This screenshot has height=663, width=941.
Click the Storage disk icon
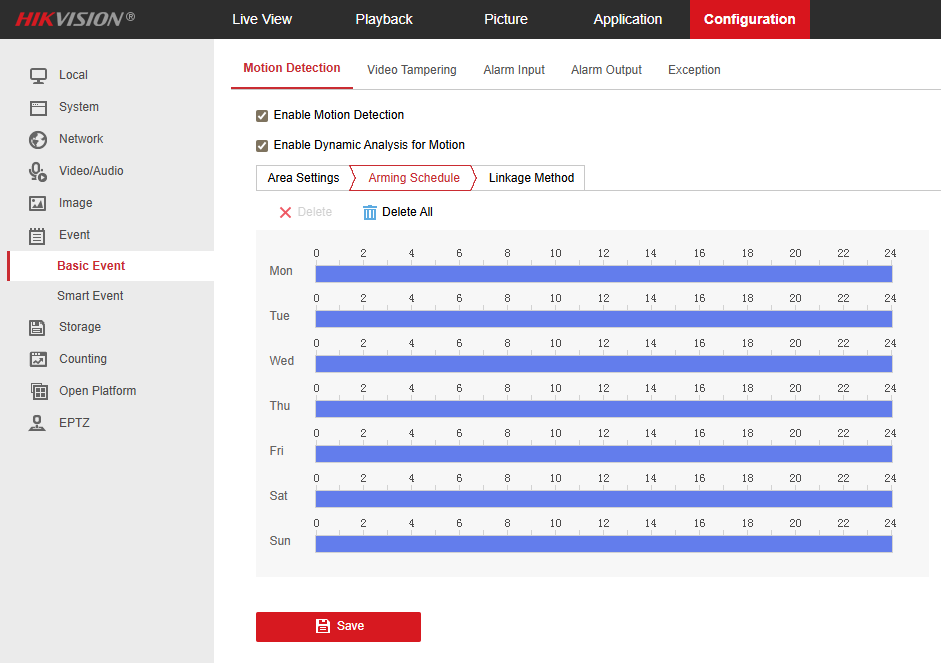click(x=38, y=327)
